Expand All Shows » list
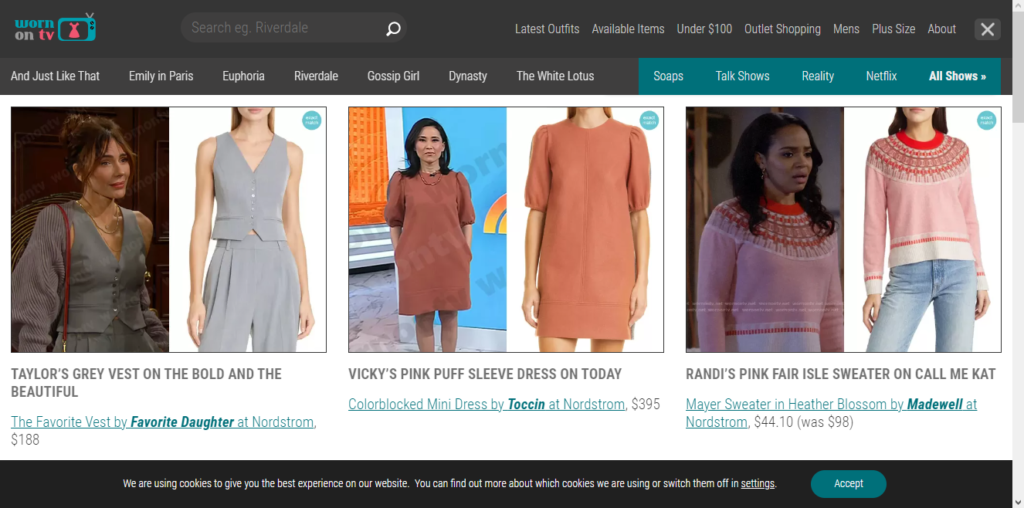This screenshot has height=508, width=1024. pyautogui.click(x=957, y=76)
